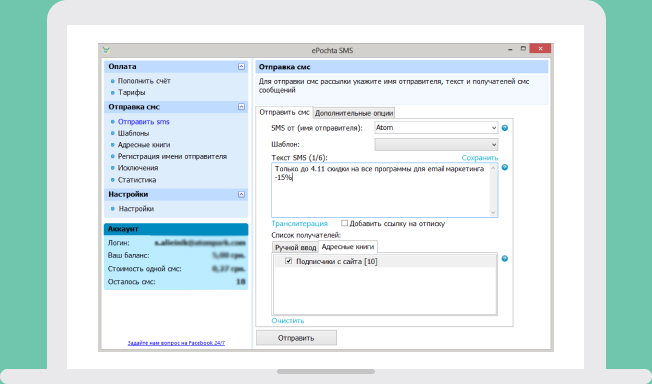Screen dimensions: 652x384
Task: Open Пополнить счёт in sidebar
Action: [144, 81]
